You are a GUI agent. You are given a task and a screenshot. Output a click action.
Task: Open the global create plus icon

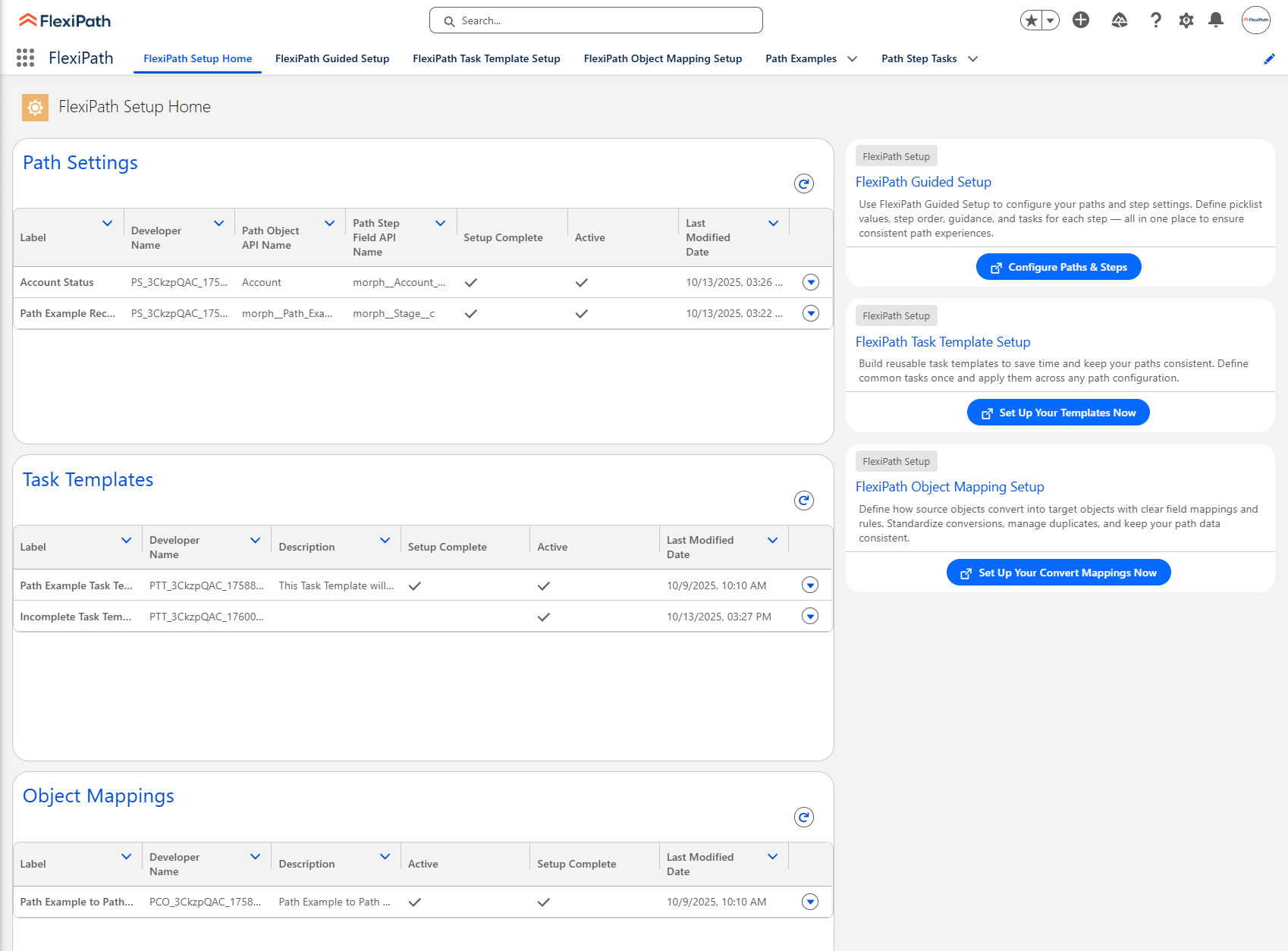[x=1081, y=20]
